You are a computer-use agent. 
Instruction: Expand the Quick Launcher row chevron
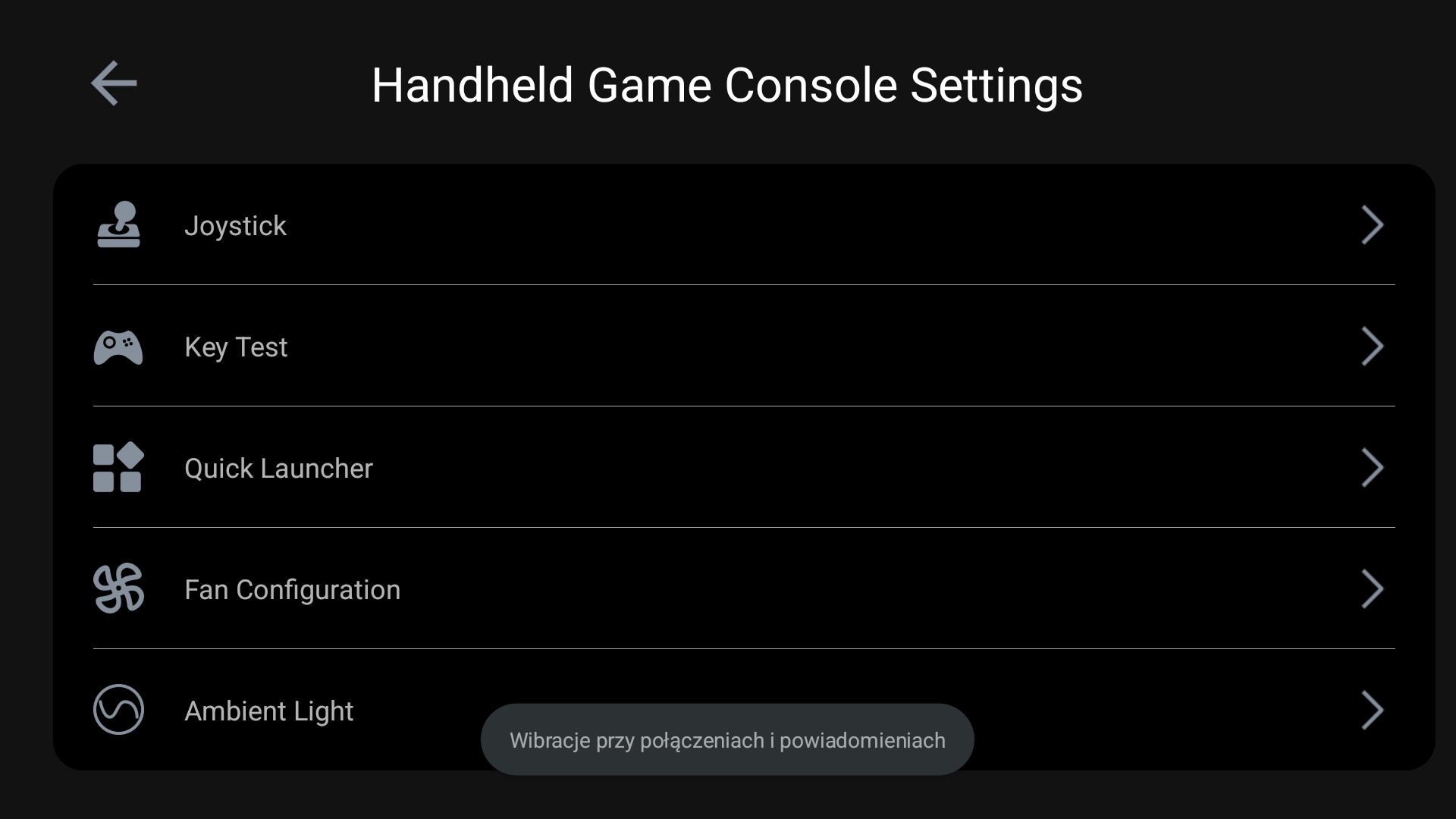[x=1372, y=468]
